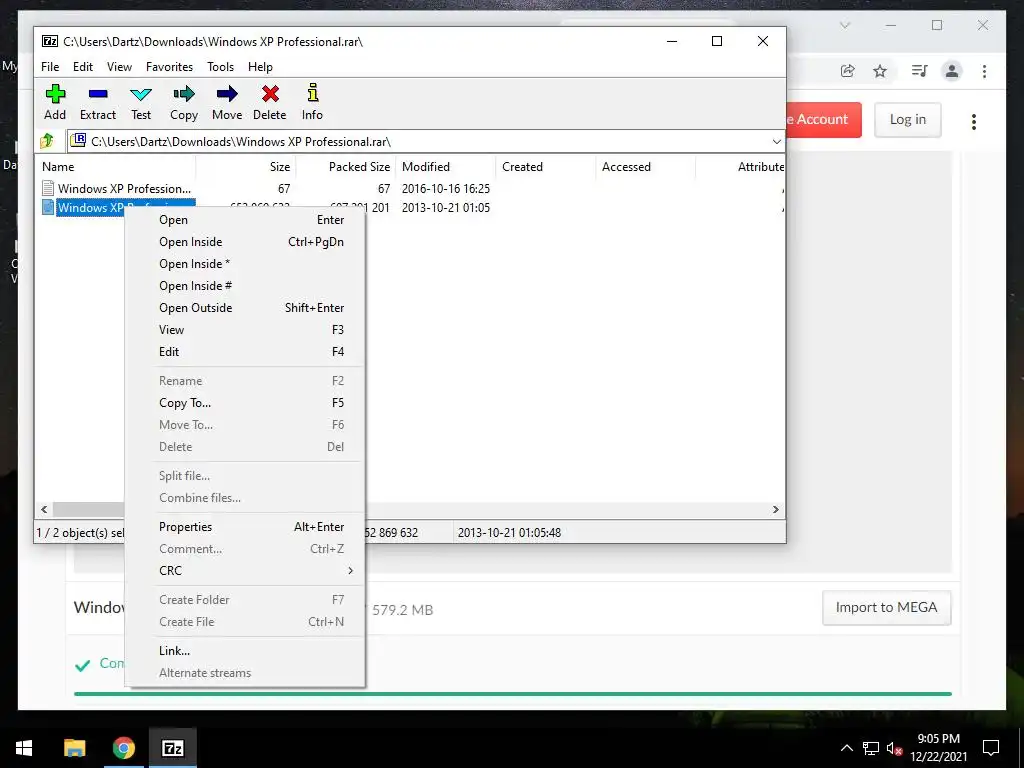Viewport: 1024px width, 768px height.
Task: Click the red Account button
Action: point(824,120)
